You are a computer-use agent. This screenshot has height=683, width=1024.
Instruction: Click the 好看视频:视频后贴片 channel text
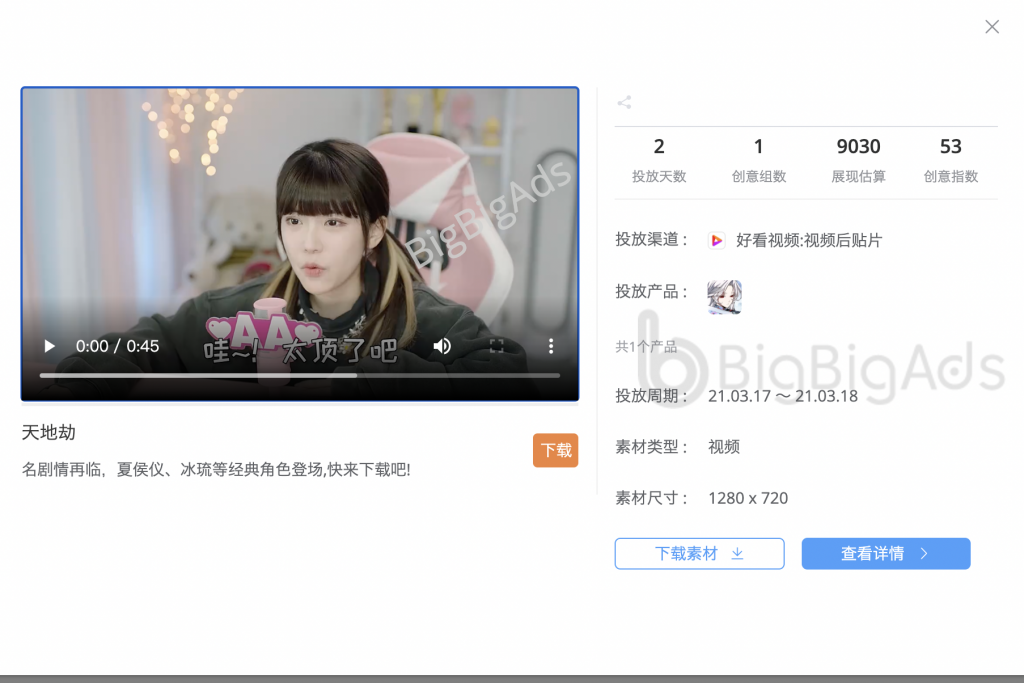click(x=808, y=240)
